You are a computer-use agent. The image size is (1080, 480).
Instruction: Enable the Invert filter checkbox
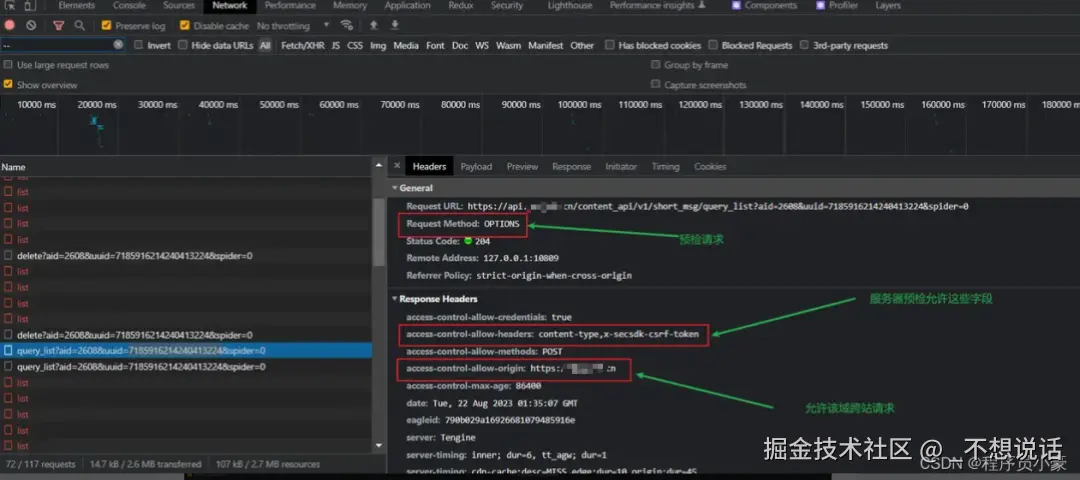(138, 45)
